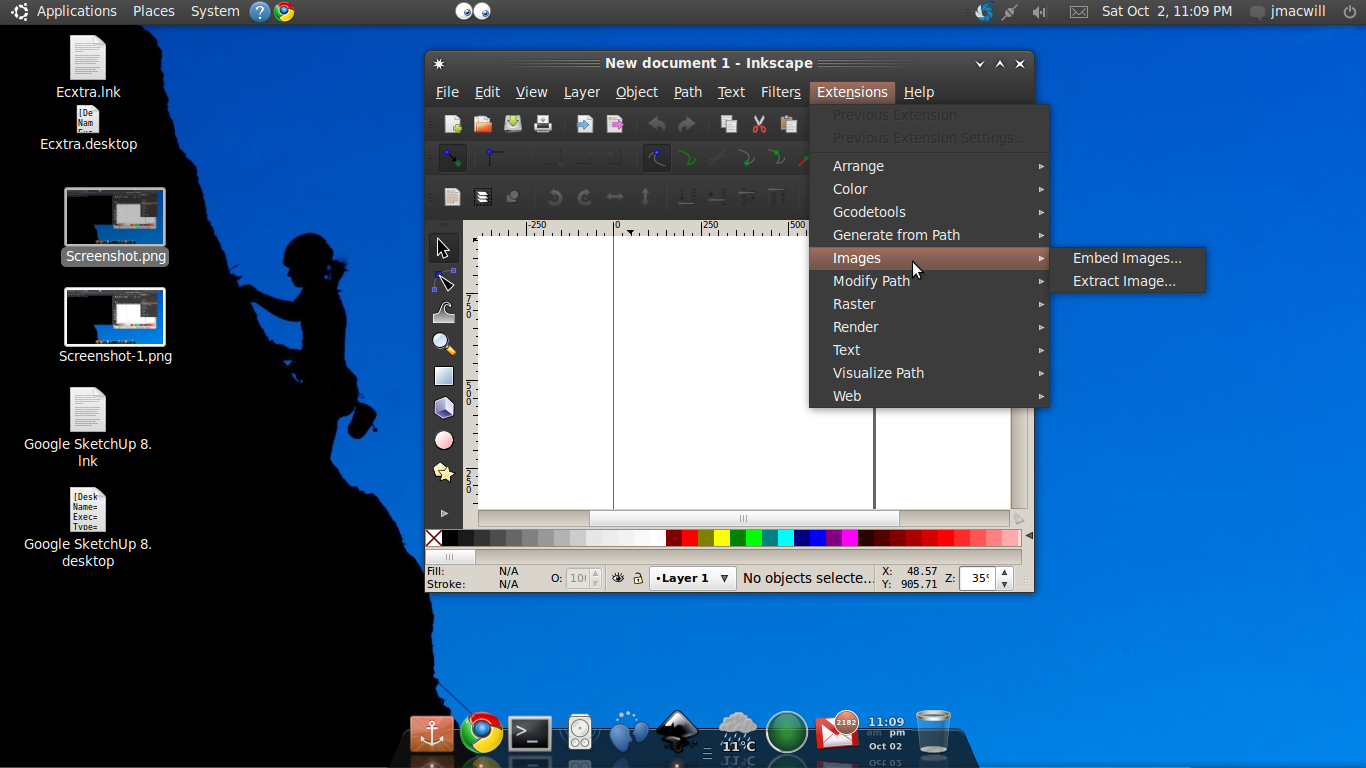Pick the Node editing tool
Image resolution: width=1366 pixels, height=768 pixels.
(444, 280)
